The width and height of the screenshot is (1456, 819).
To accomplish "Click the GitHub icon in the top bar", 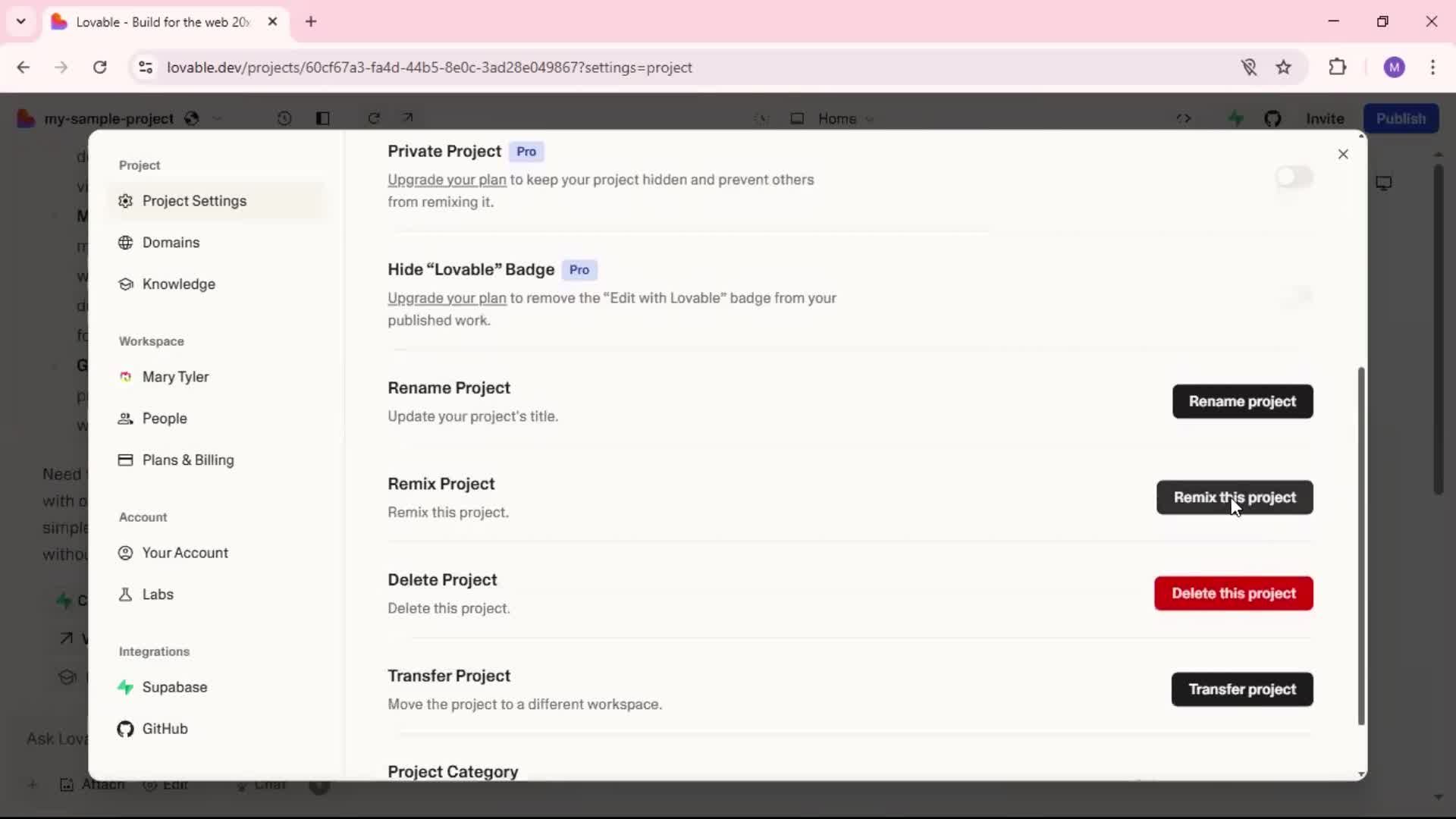I will [x=1272, y=118].
